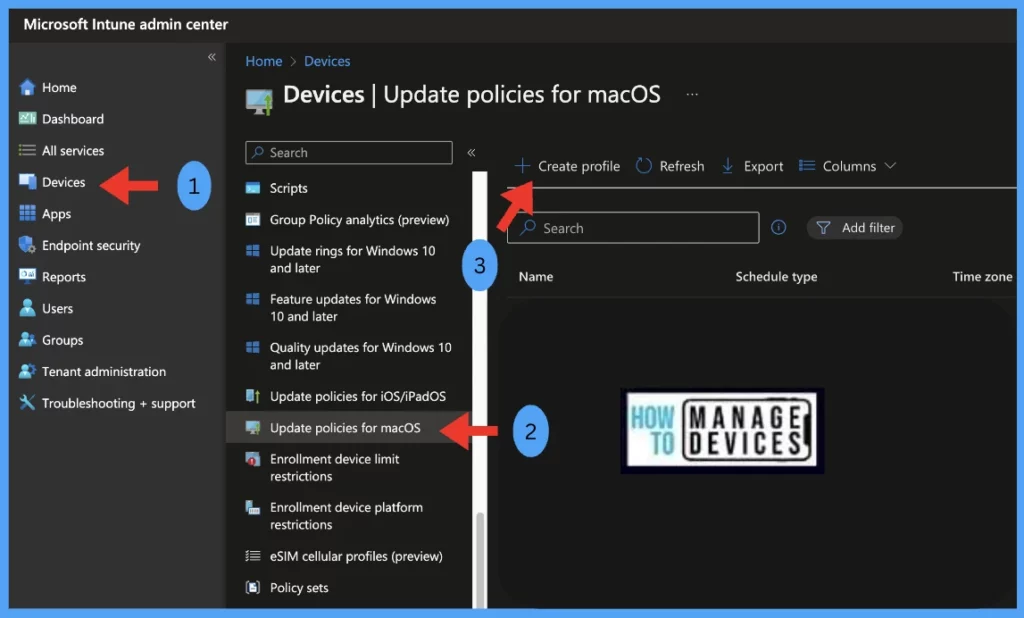This screenshot has height=618, width=1024.
Task: Click the Dashboard chart icon
Action: pos(27,118)
